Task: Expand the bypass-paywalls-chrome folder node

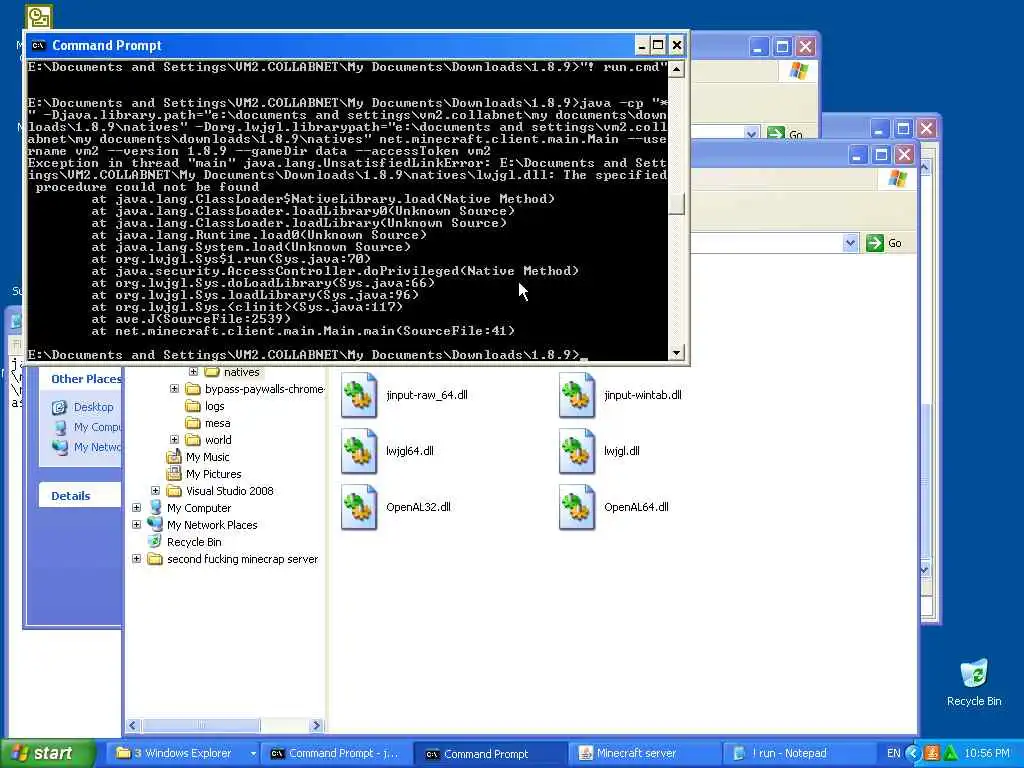Action: (x=174, y=389)
